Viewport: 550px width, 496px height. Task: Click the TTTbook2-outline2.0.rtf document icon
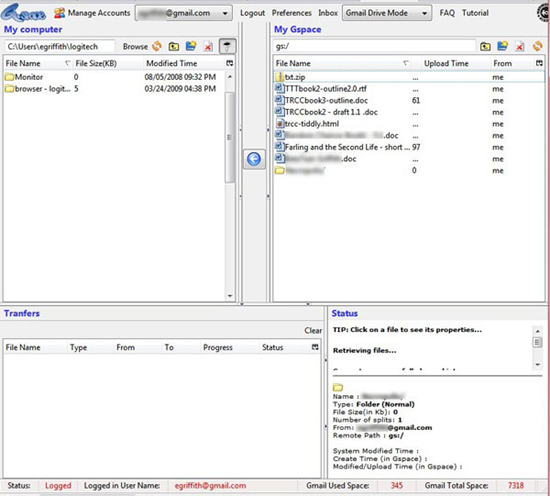tap(280, 88)
